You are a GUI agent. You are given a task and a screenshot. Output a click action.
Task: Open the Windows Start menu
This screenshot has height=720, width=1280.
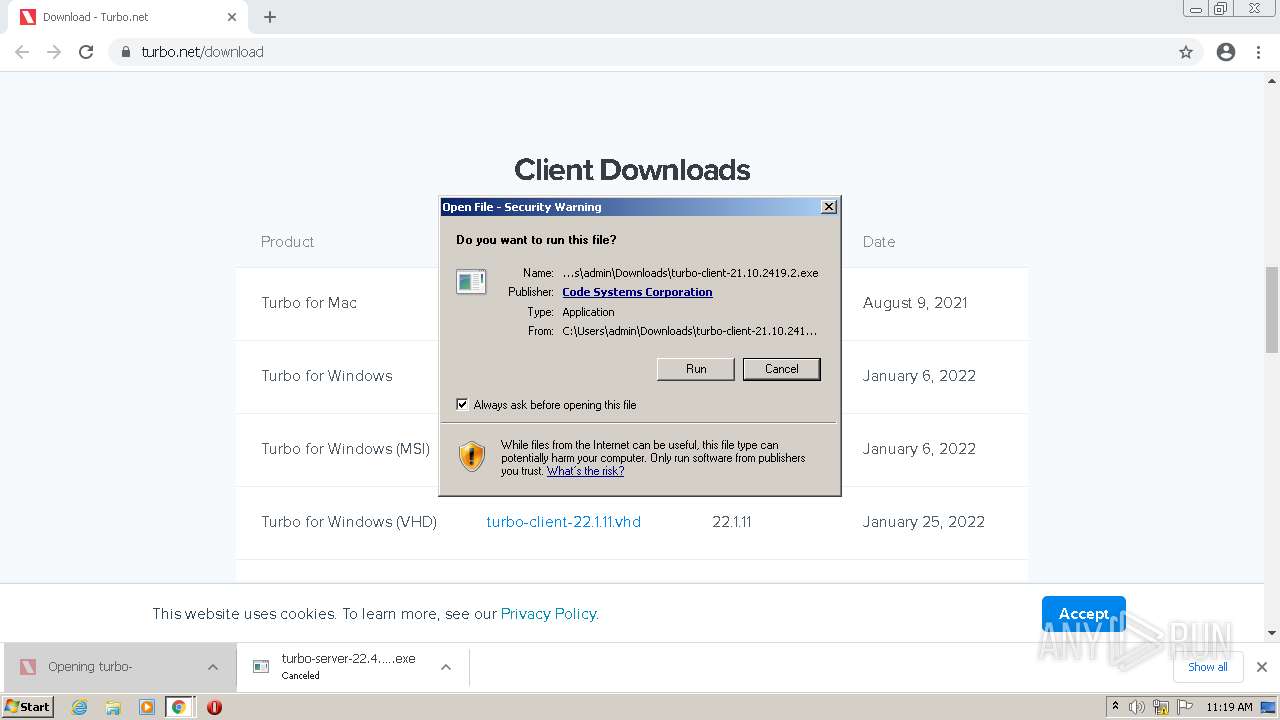tap(28, 707)
